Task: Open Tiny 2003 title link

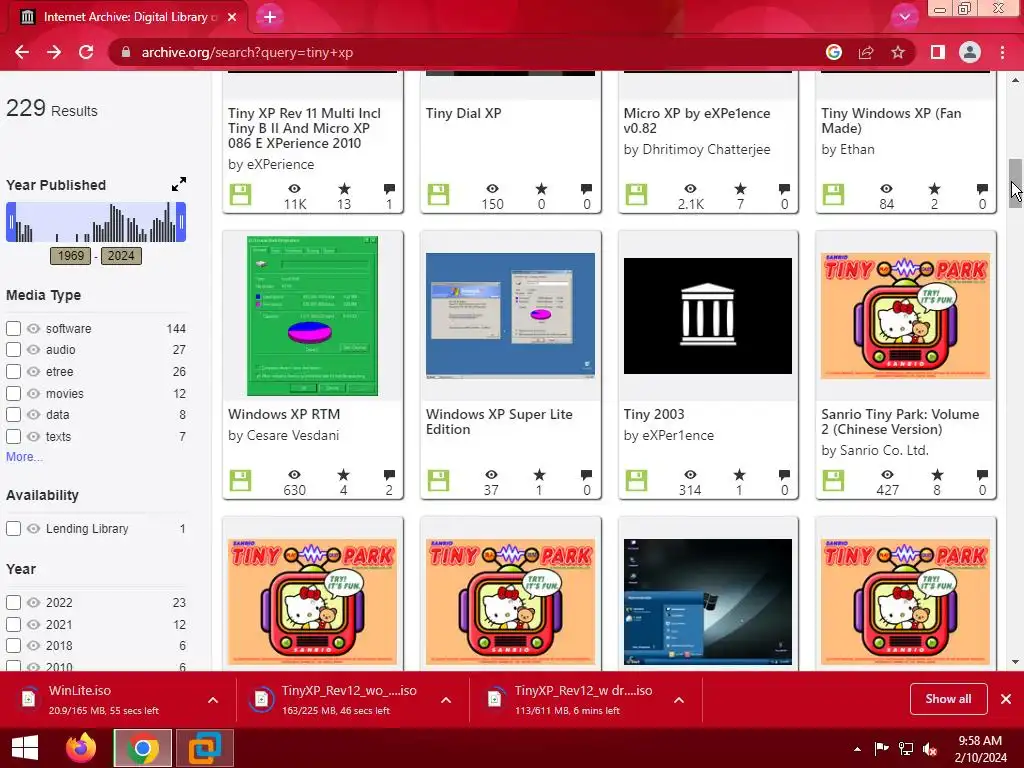Action: click(654, 414)
